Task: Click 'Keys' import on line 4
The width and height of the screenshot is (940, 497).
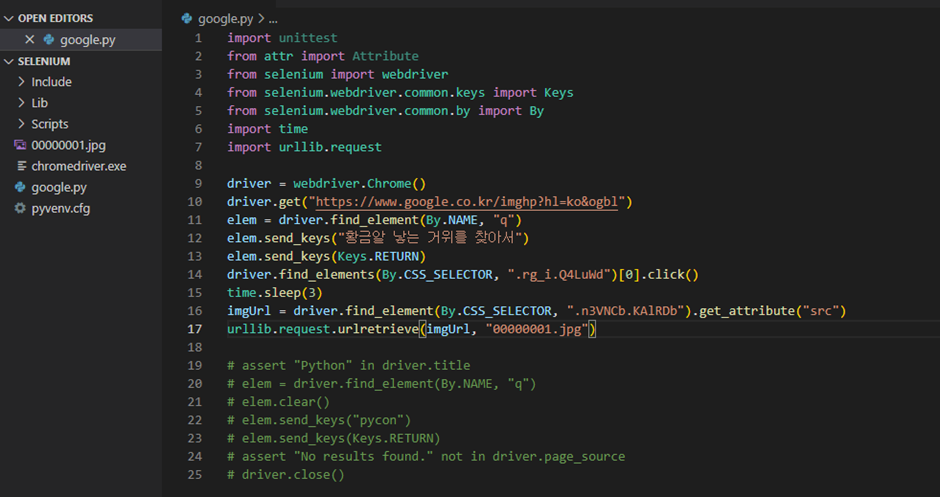Action: pos(559,92)
